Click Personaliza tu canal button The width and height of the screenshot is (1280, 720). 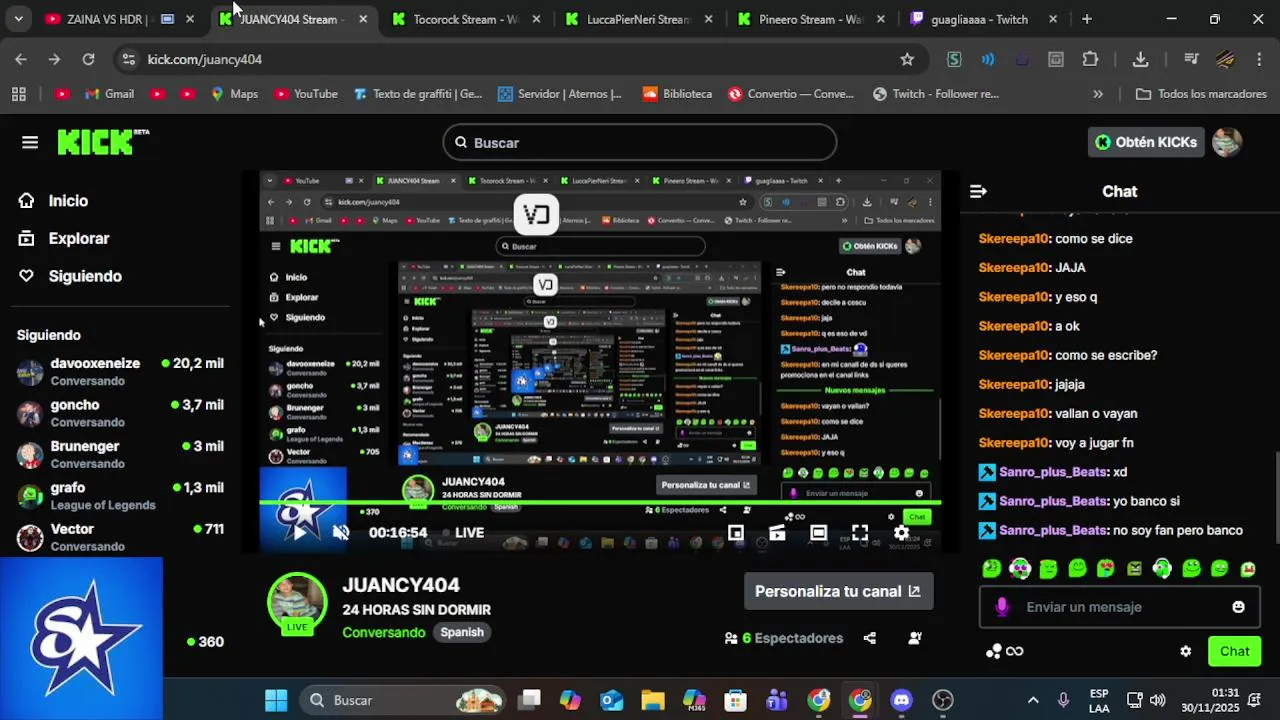point(838,591)
